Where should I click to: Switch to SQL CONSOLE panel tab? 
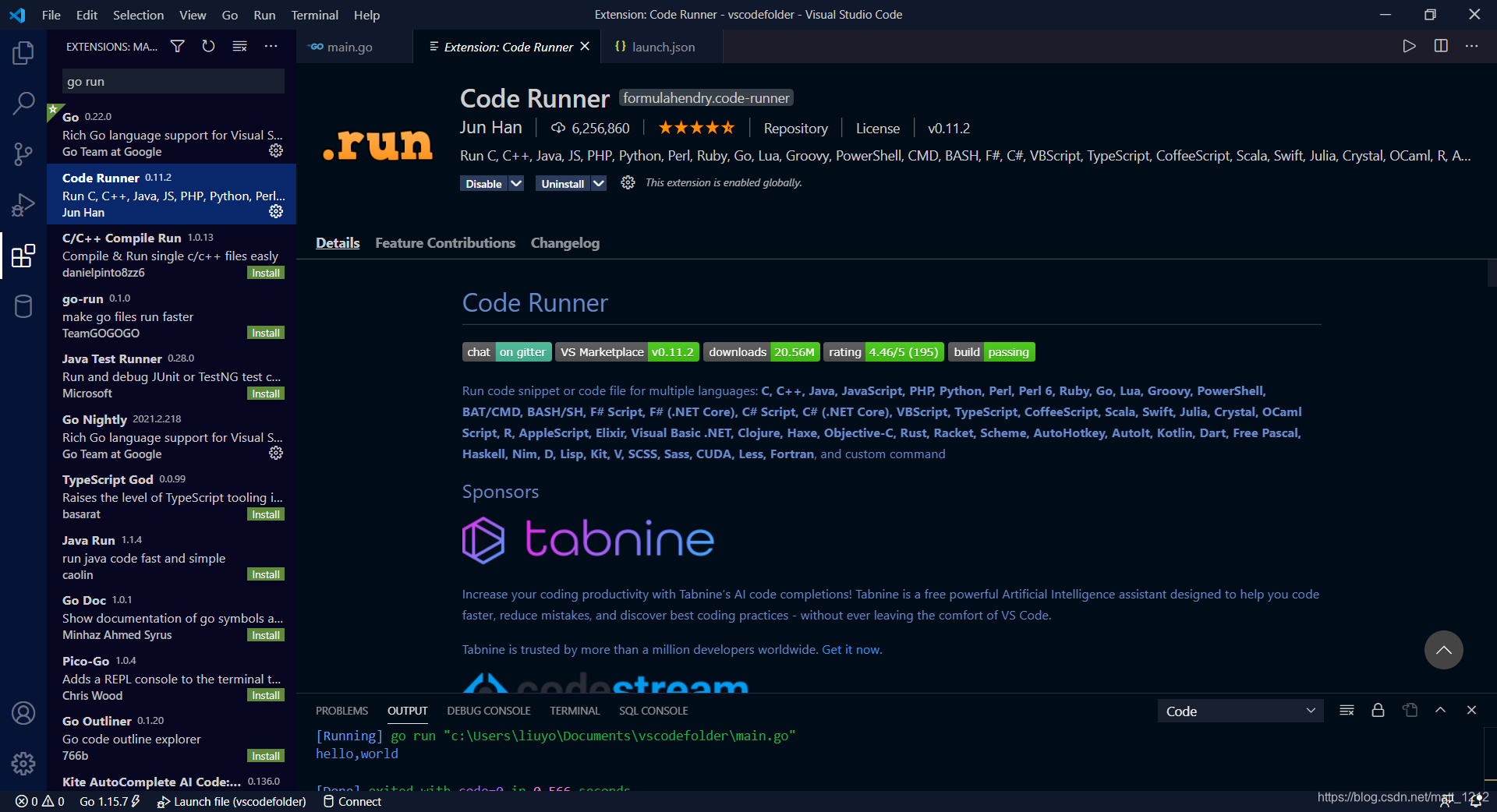coord(653,711)
